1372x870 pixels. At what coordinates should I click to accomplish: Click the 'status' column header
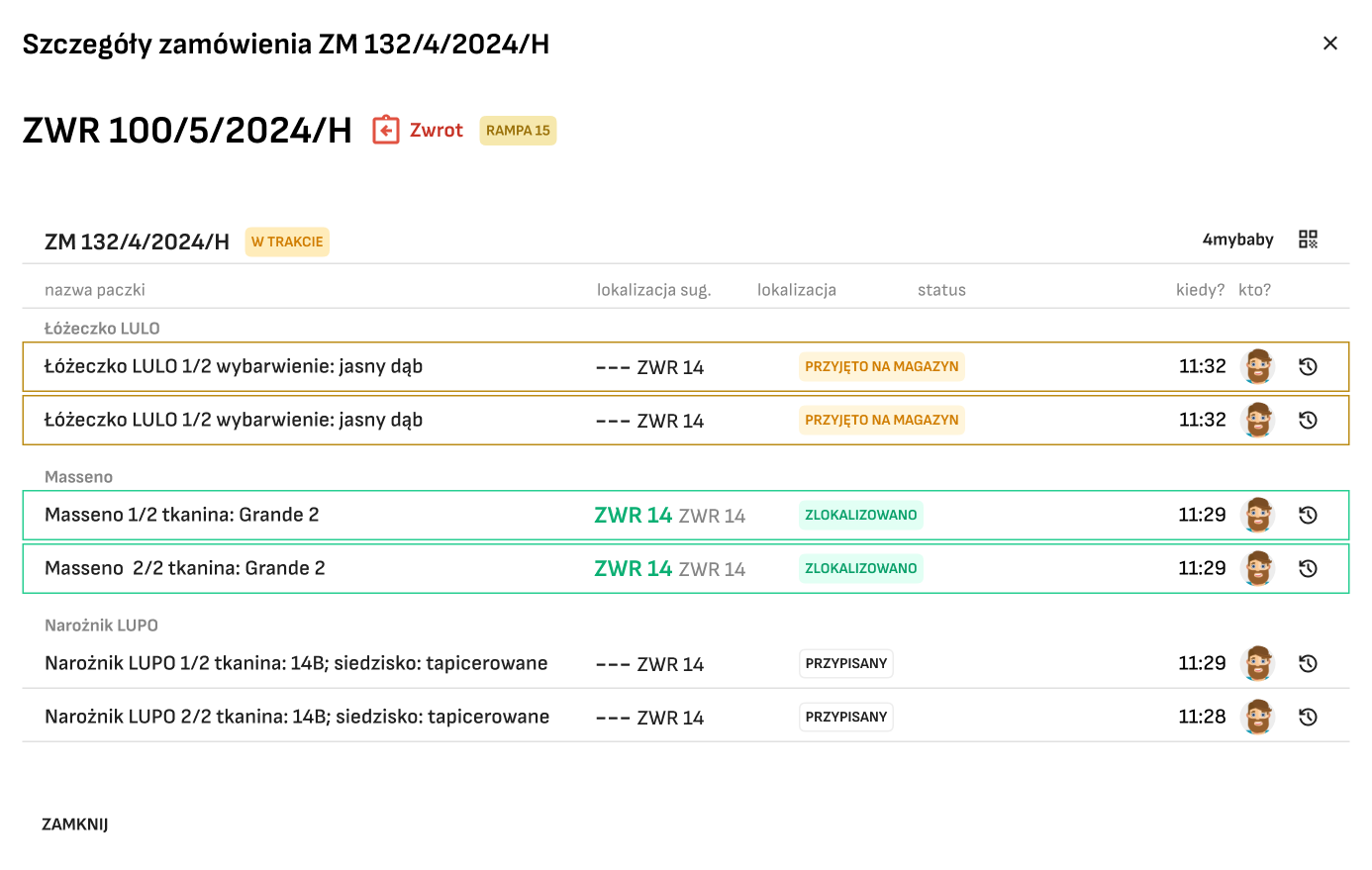click(941, 290)
